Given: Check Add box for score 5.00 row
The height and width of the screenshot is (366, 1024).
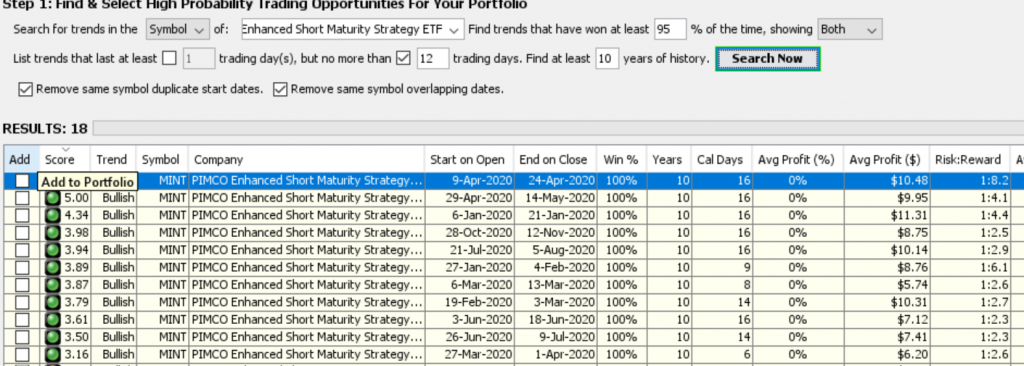Looking at the screenshot, I should (22, 197).
